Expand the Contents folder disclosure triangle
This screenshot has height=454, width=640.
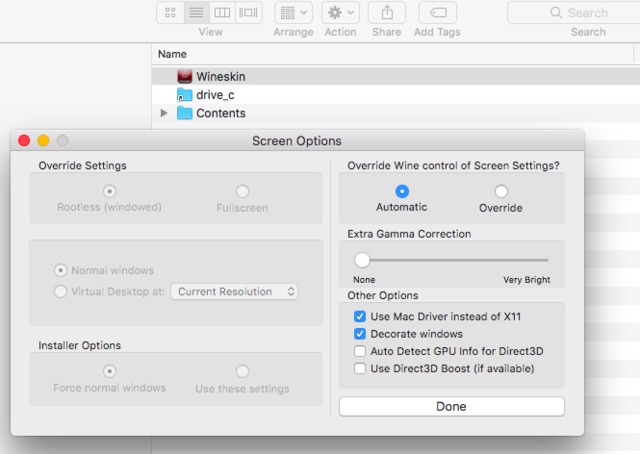[165, 113]
